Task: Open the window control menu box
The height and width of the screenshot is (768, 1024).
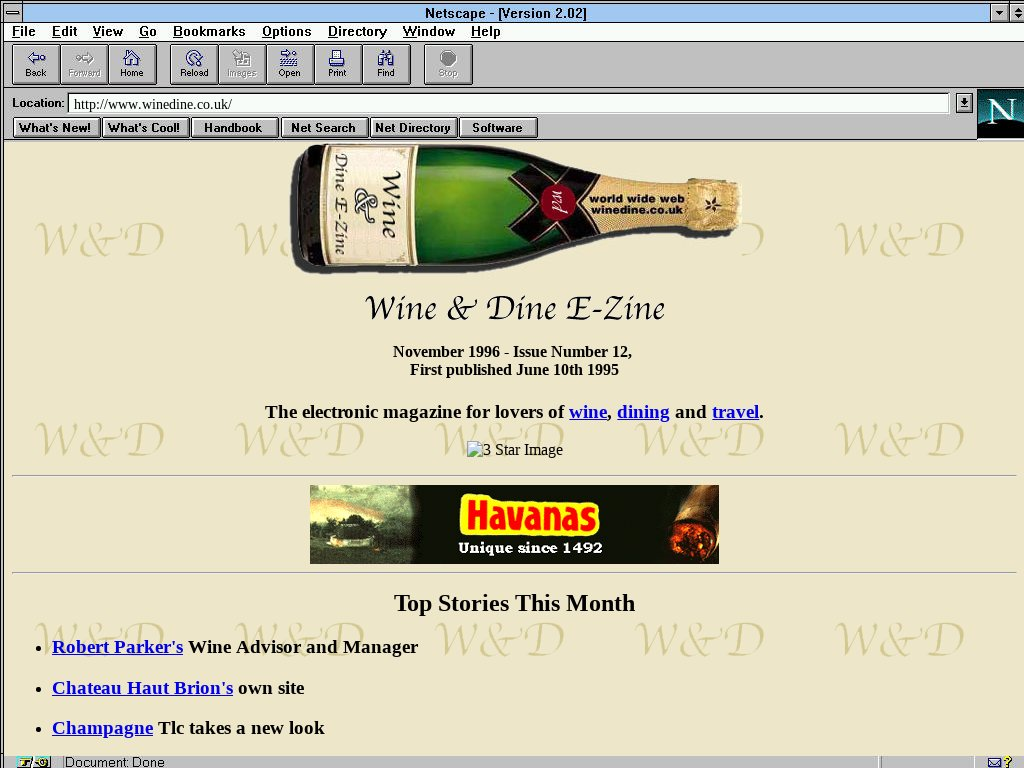Action: point(12,12)
